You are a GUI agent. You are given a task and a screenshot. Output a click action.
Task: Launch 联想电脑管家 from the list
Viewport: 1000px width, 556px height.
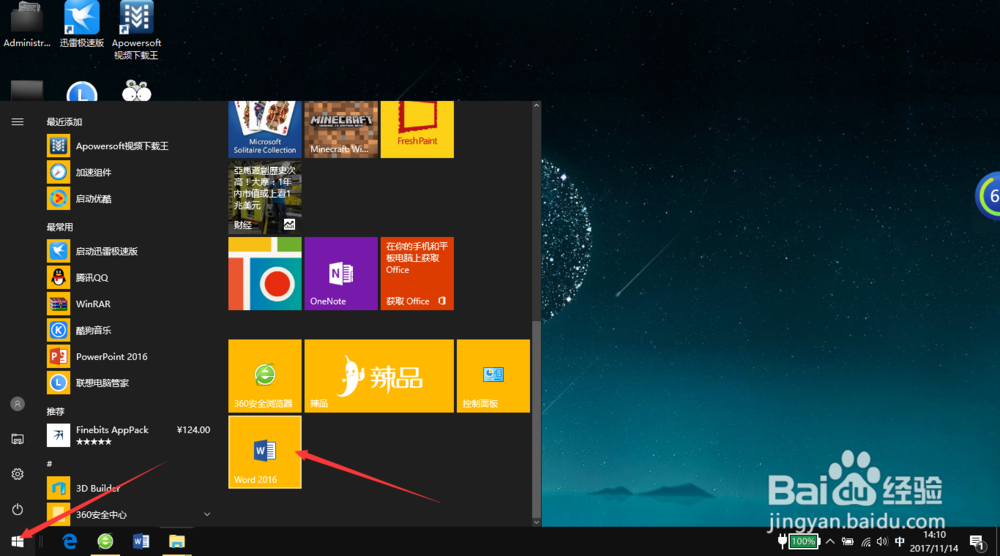(128, 383)
